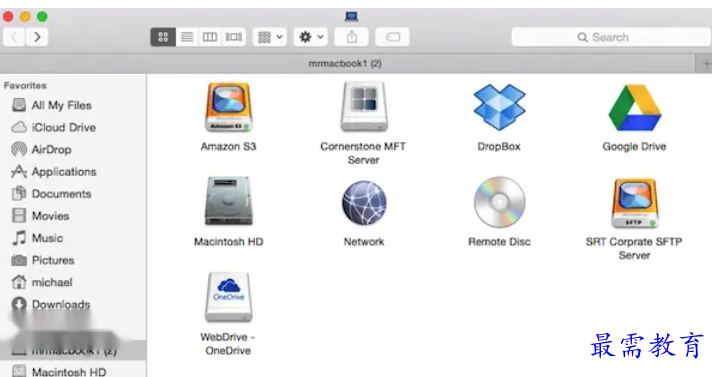Screen dimensions: 712x377
Task: Go forward with the right arrow
Action: click(x=37, y=37)
